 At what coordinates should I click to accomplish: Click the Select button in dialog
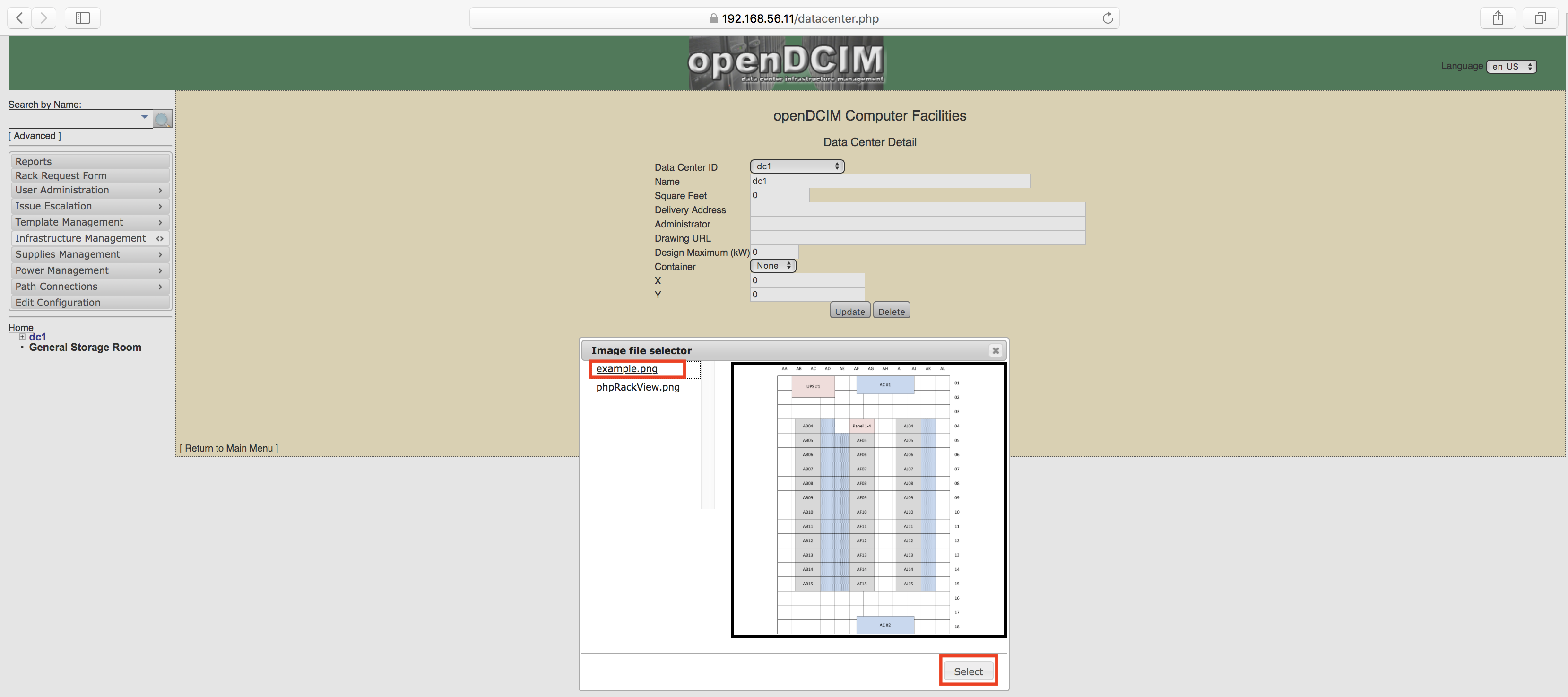968,671
